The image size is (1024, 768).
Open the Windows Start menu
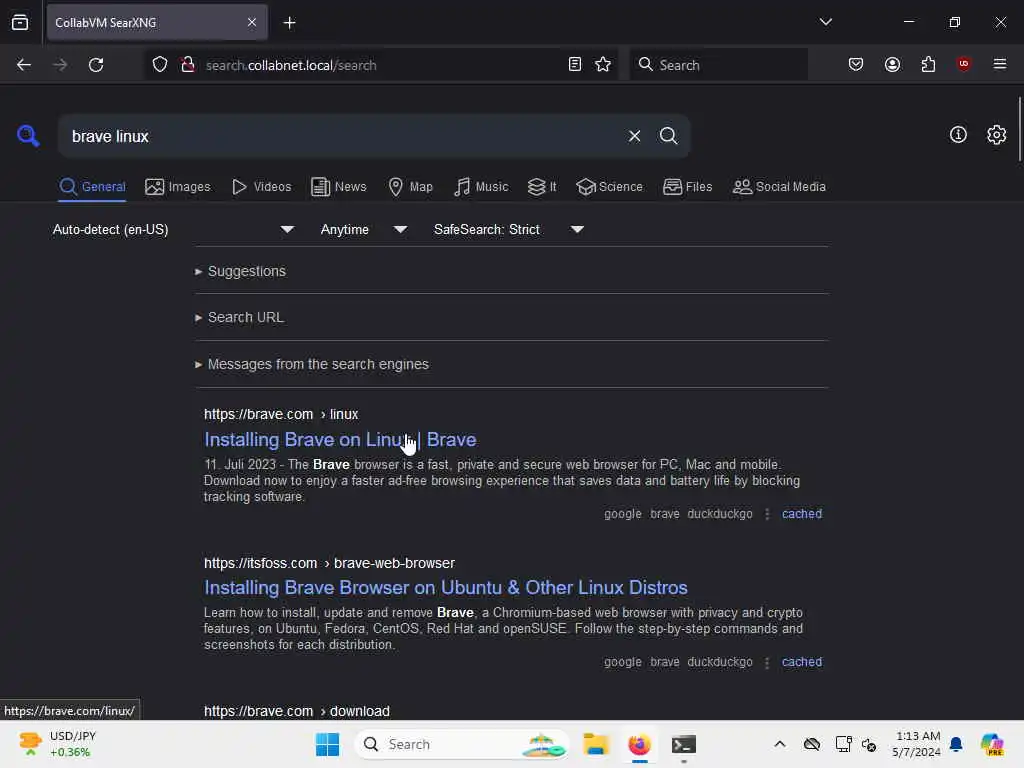pos(327,744)
